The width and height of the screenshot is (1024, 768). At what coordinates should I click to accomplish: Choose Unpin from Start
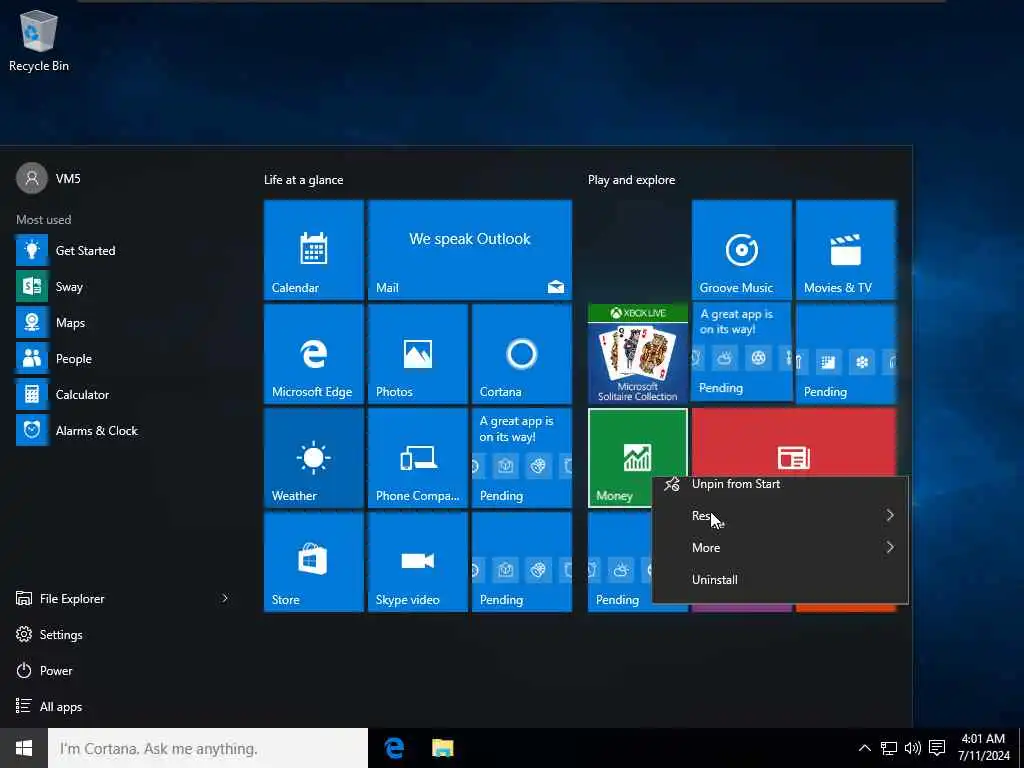point(780,484)
